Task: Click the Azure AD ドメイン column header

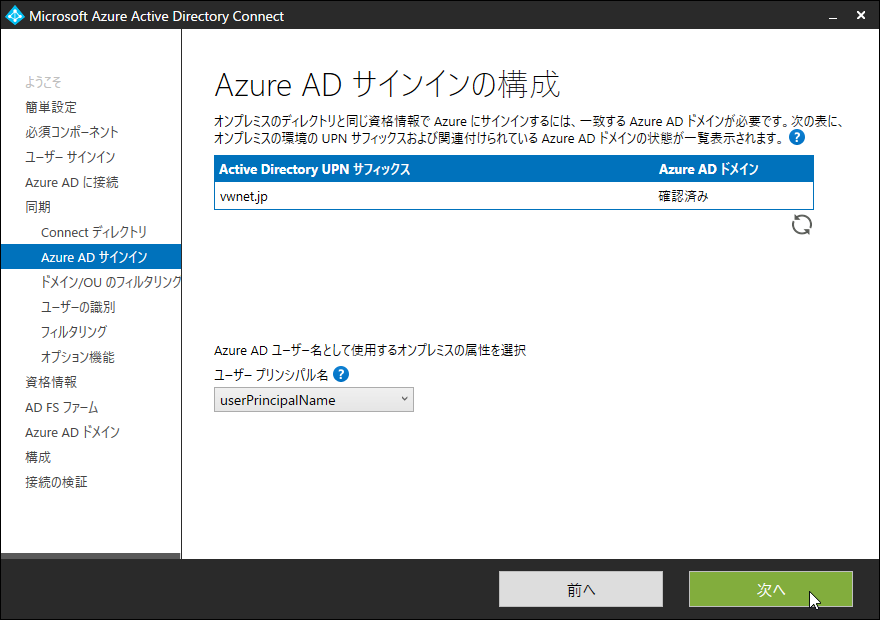Action: point(708,169)
